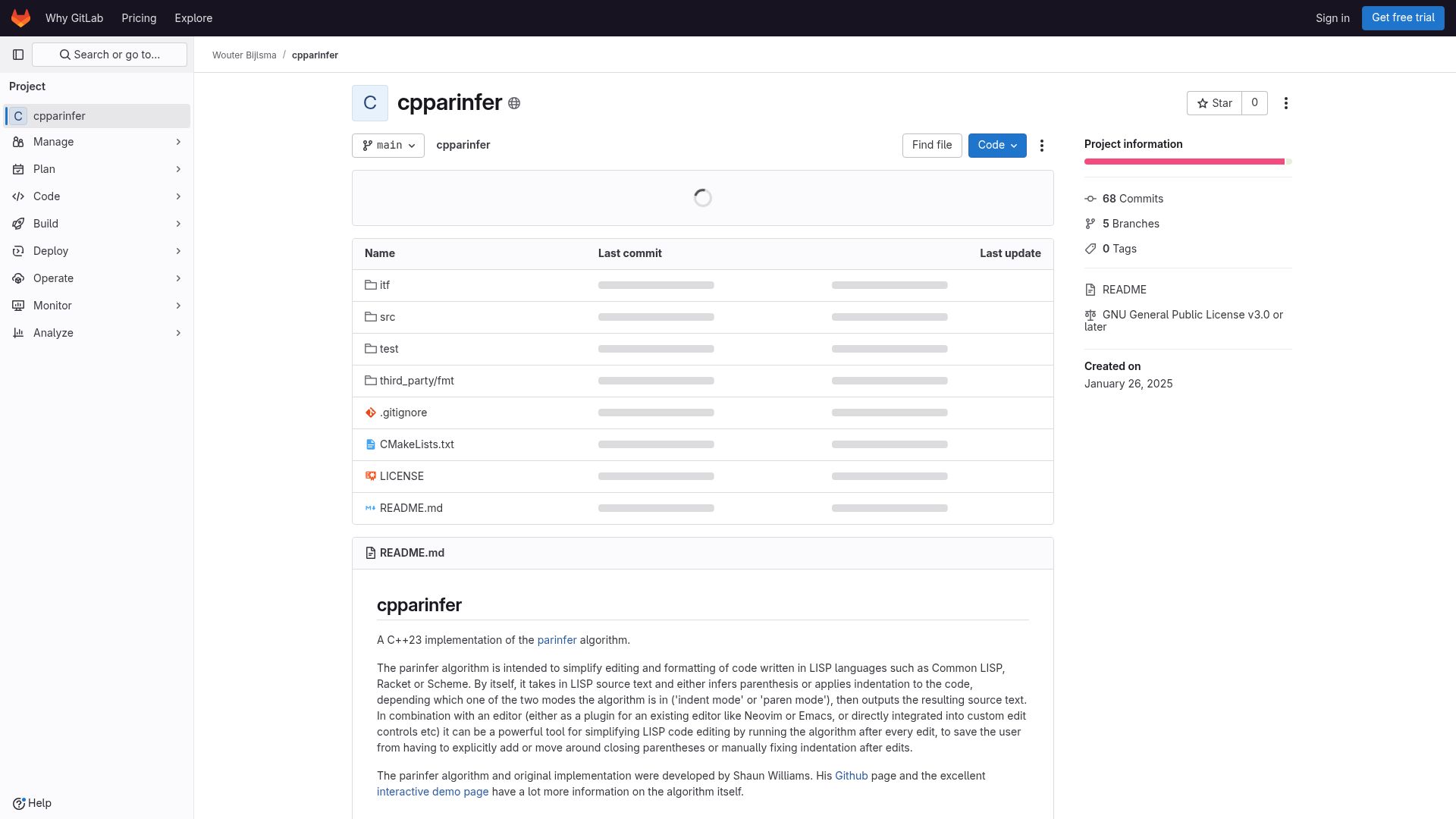Open Pricing in the top navigation

(x=139, y=18)
